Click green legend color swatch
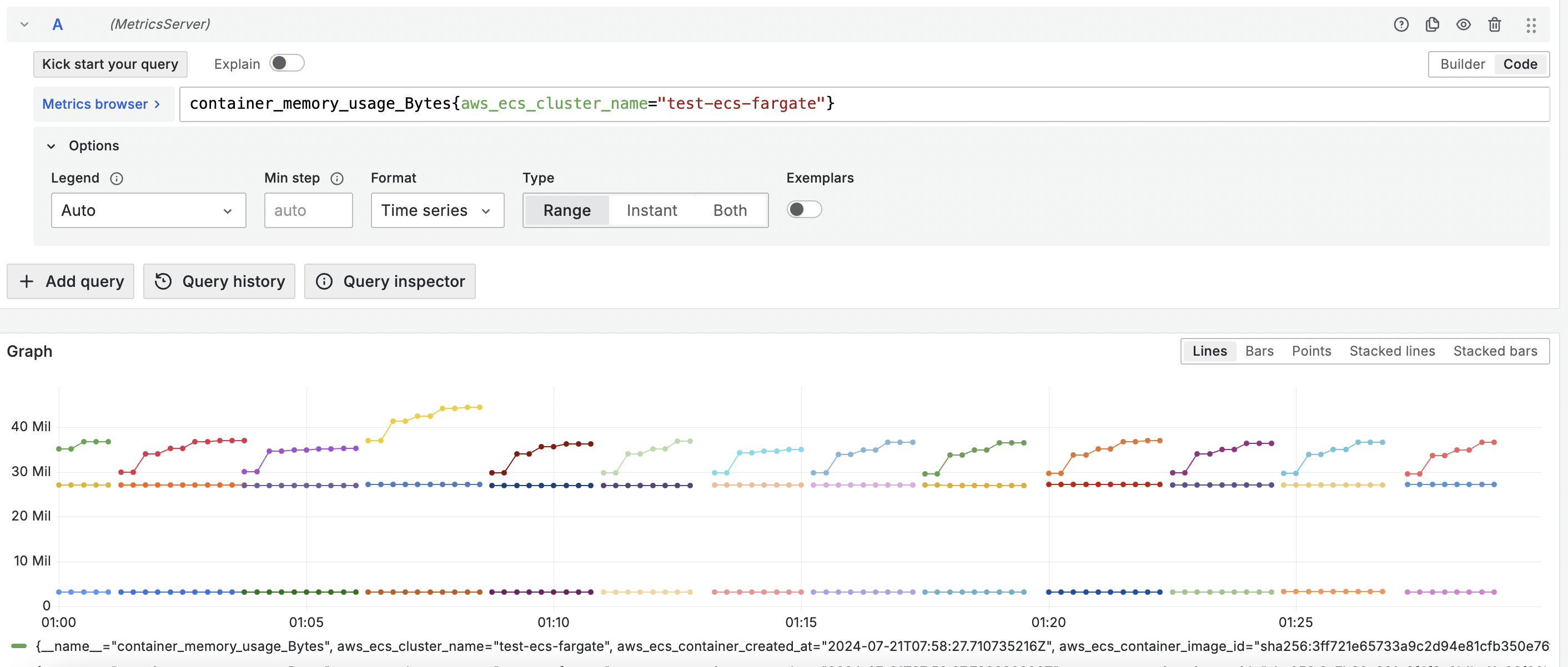 (19, 646)
